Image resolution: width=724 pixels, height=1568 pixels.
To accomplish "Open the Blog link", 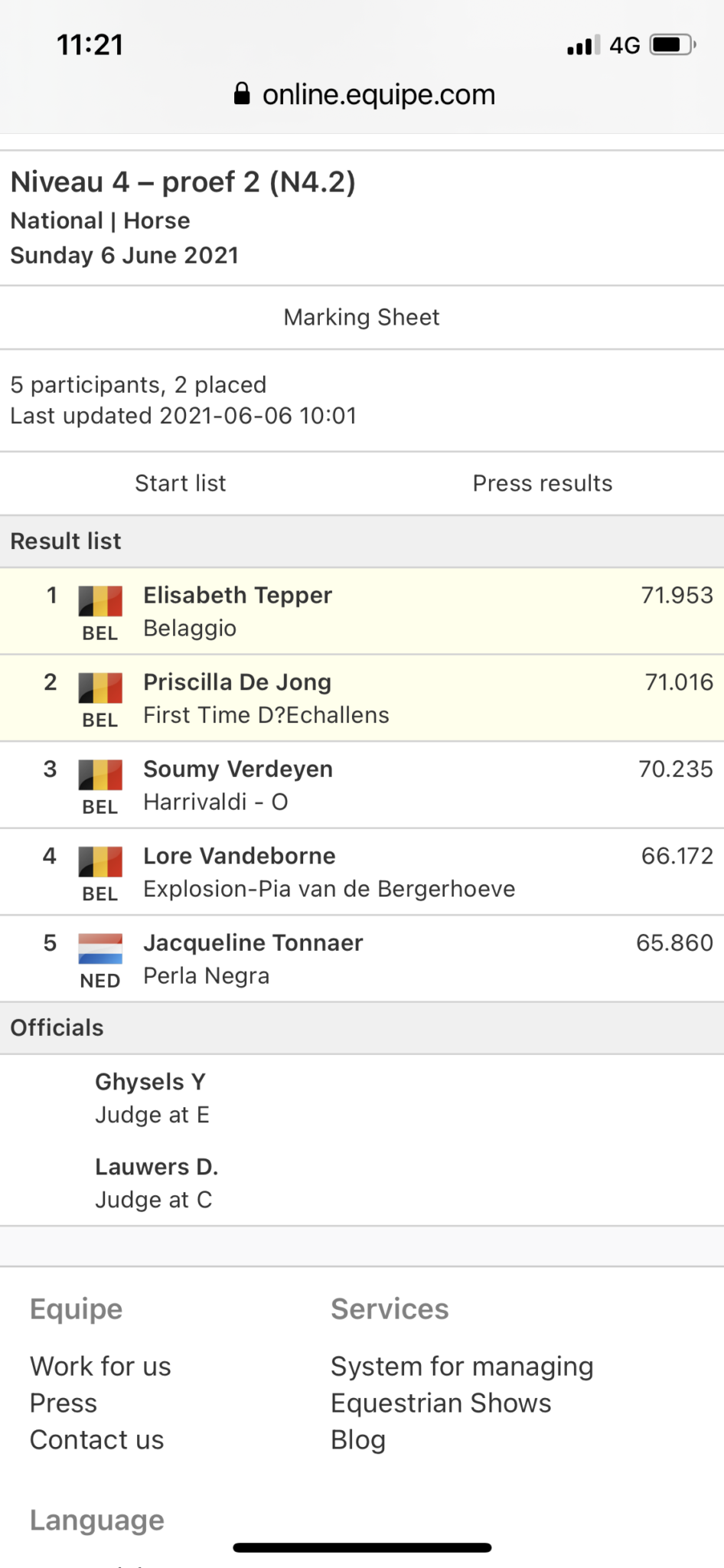I will [x=357, y=1439].
